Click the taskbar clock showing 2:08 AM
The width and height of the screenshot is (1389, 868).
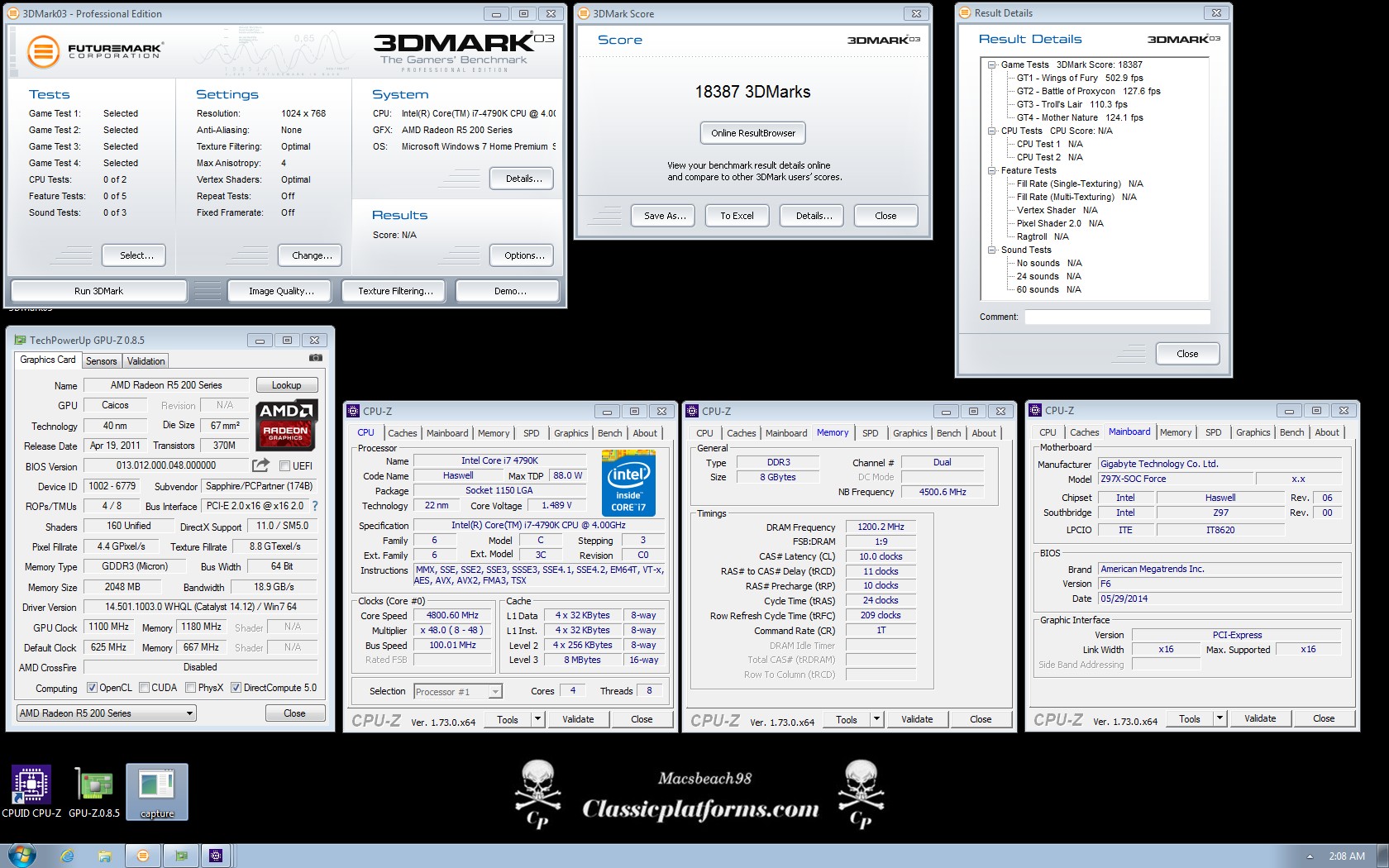click(x=1347, y=856)
